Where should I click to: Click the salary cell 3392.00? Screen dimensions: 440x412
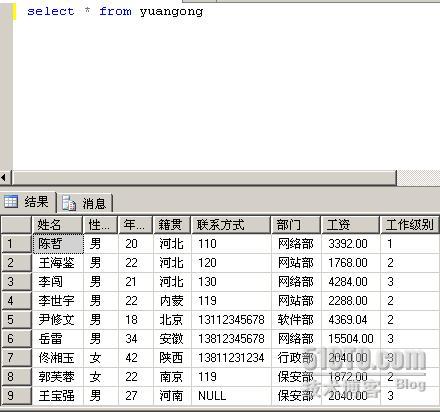(x=351, y=244)
